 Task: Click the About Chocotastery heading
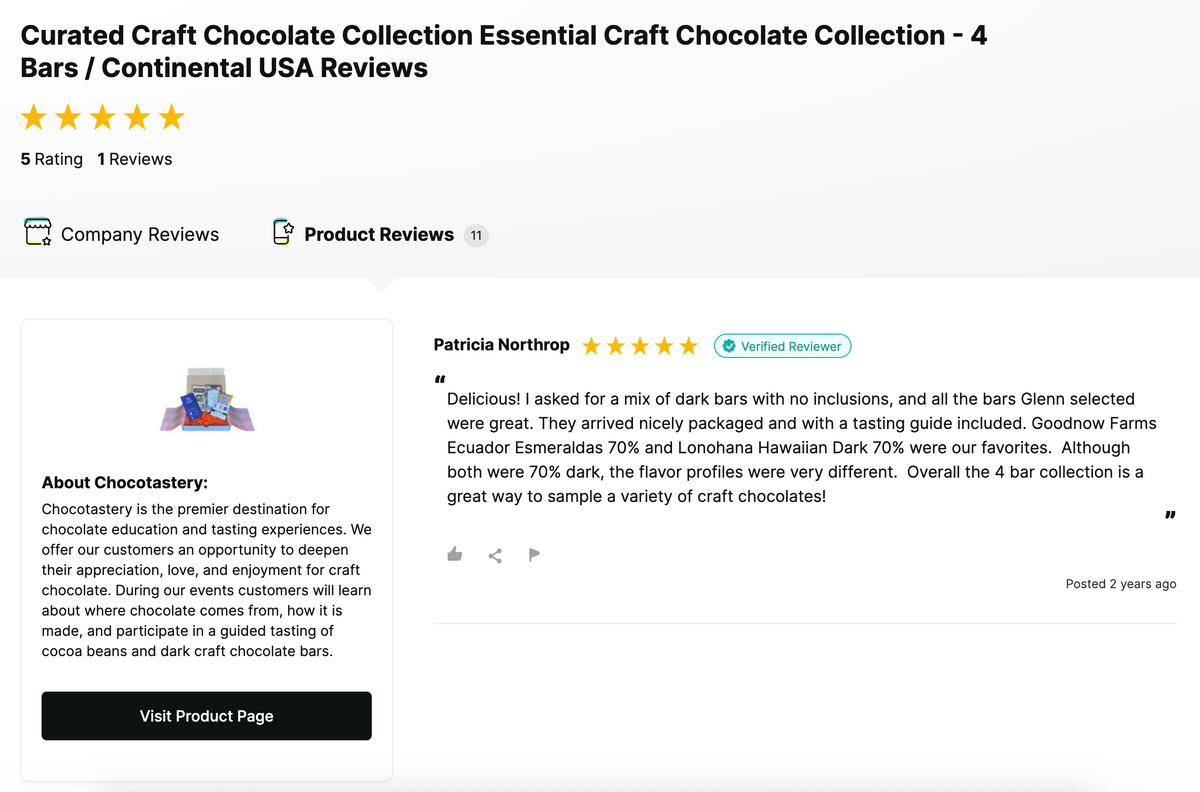tap(125, 483)
